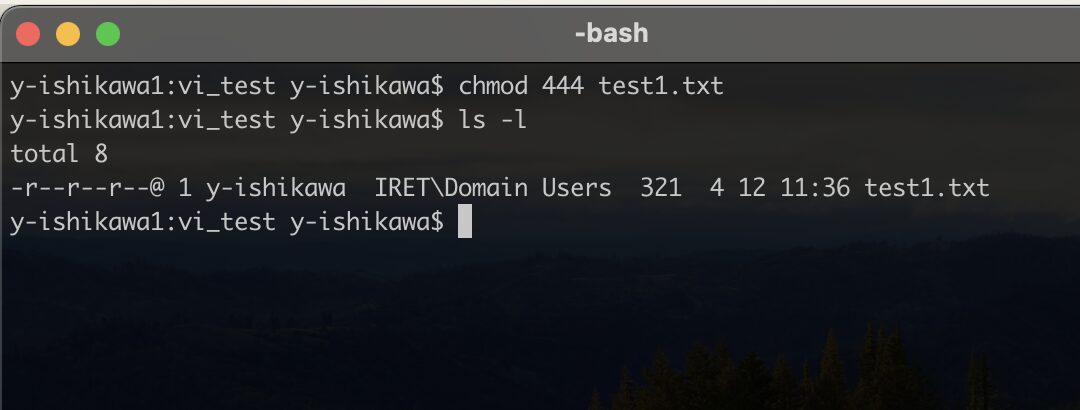
Task: Click the -bash window title
Action: click(612, 33)
